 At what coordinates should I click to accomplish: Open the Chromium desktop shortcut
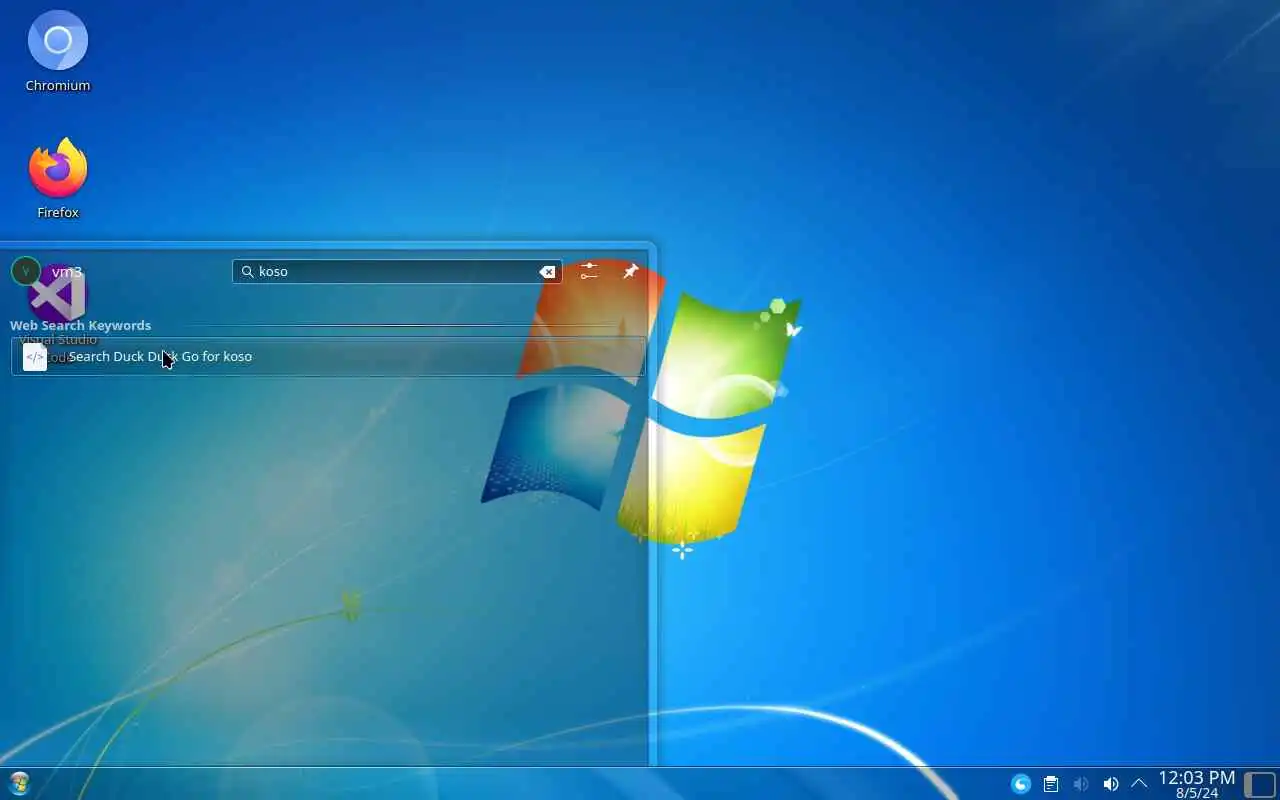click(x=58, y=52)
